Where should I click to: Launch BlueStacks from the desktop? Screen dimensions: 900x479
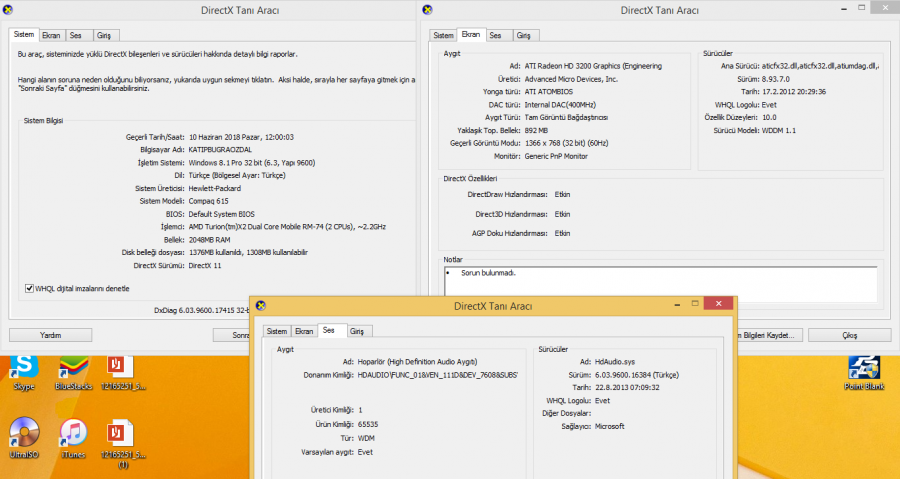click(x=73, y=368)
